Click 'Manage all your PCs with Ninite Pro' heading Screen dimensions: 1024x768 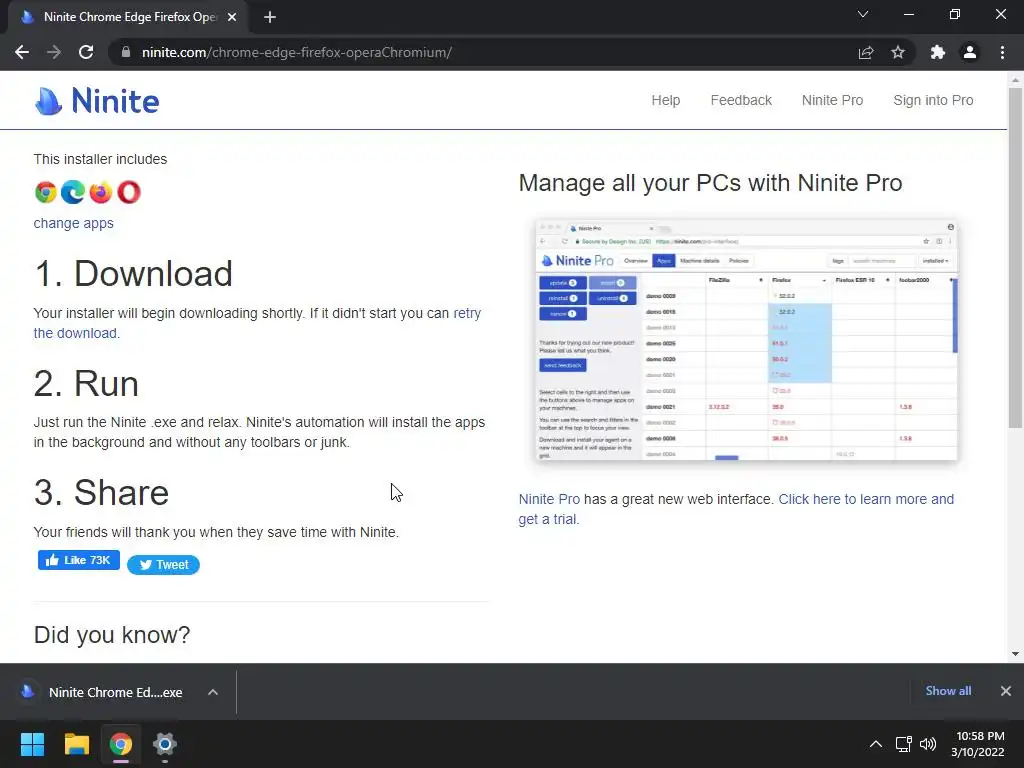coord(711,183)
